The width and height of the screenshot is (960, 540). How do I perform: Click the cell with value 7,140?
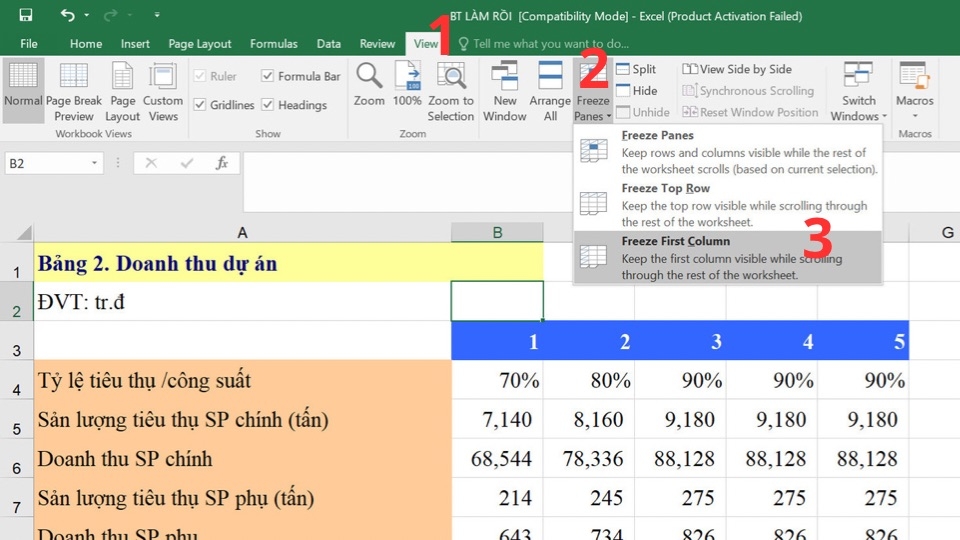(x=497, y=419)
